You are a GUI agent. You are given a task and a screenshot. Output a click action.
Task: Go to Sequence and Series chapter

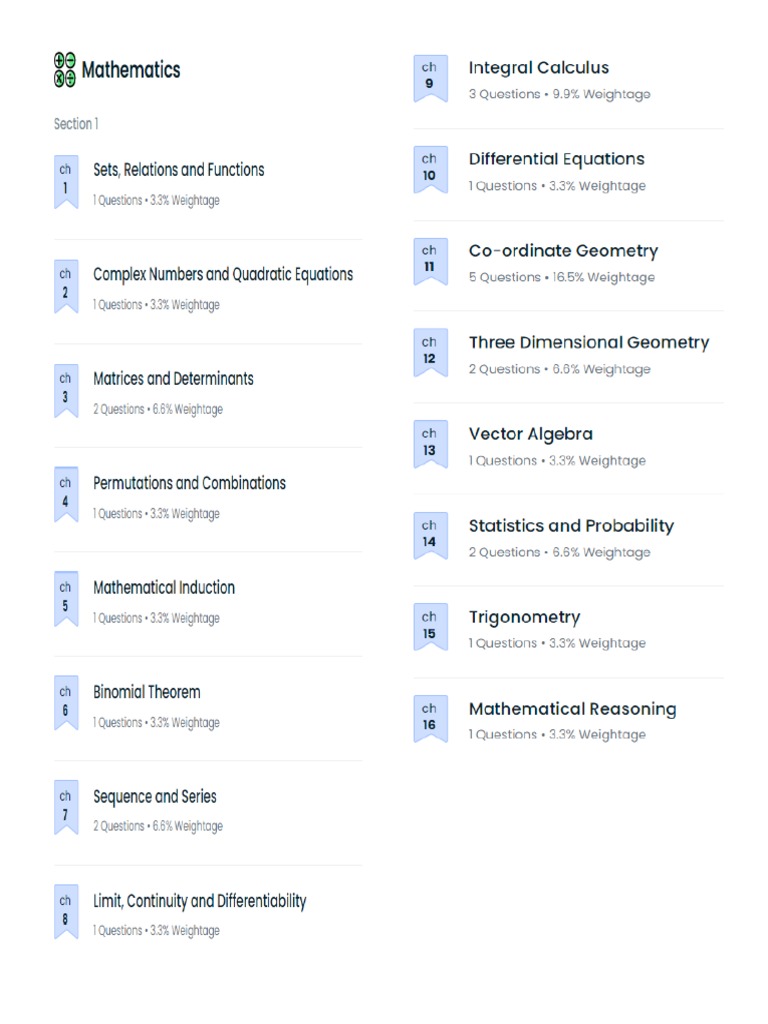click(x=155, y=797)
